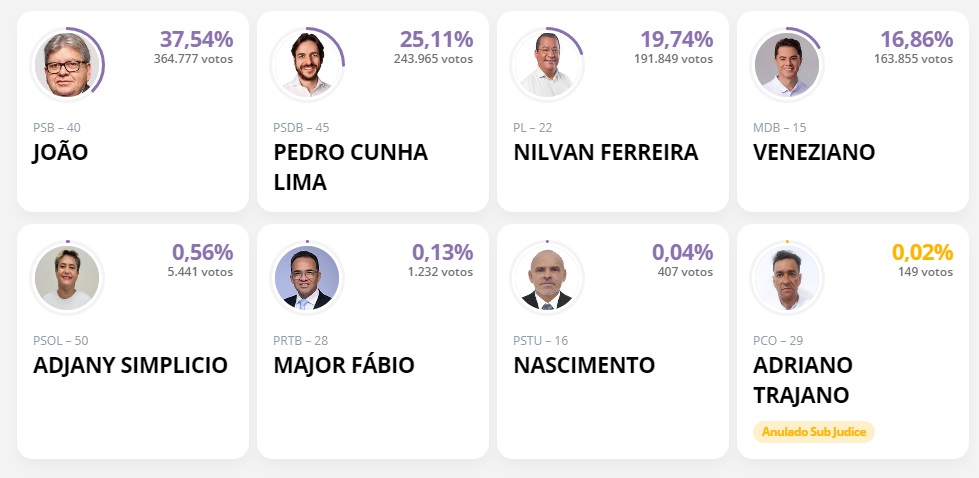Select the JOÃO candidate name
Image resolution: width=979 pixels, height=478 pixels.
coord(61,152)
